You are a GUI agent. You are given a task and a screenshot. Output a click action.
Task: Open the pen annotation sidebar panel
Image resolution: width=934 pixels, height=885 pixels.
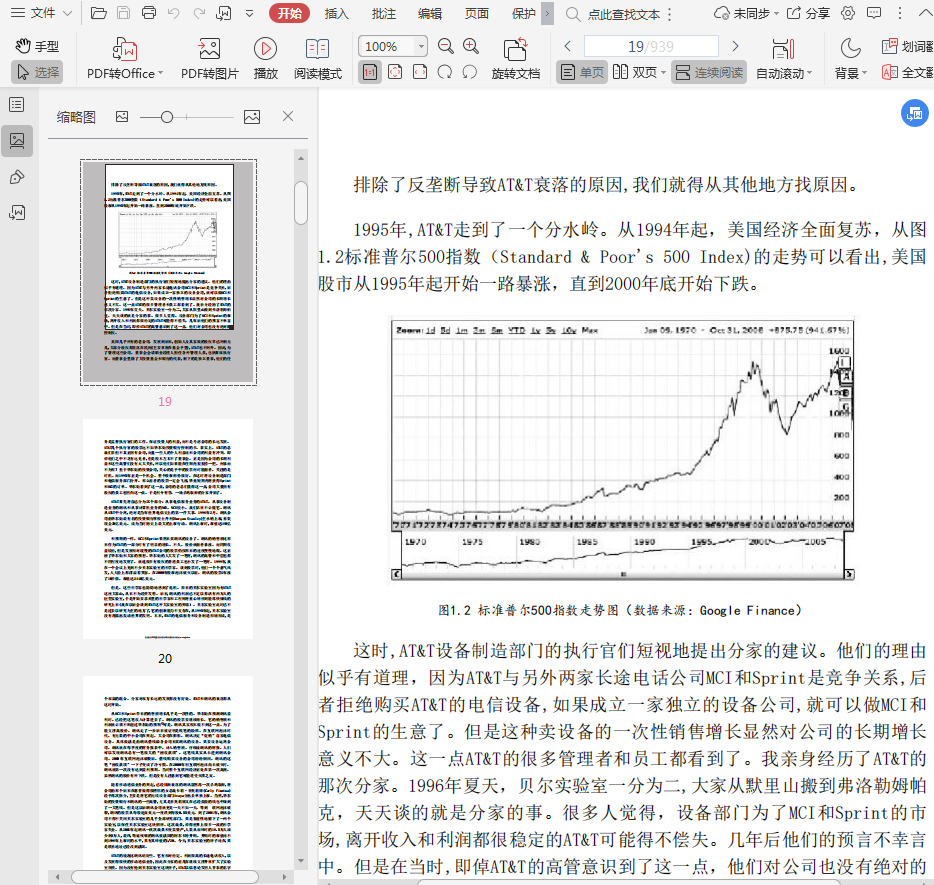pos(17,177)
